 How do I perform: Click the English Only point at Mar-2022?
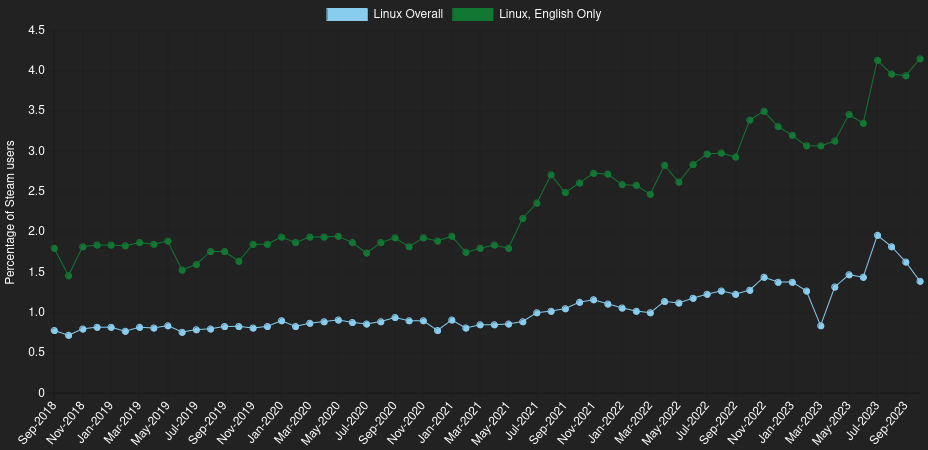650,194
